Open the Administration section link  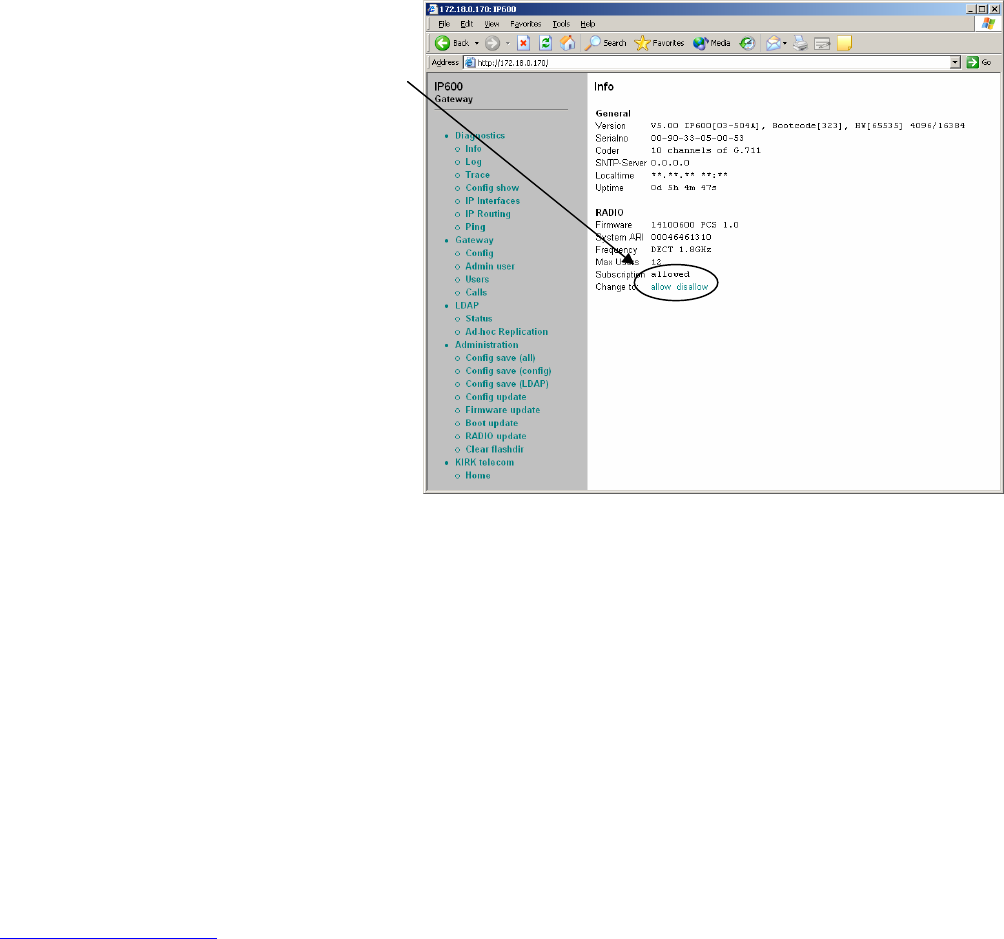point(487,345)
